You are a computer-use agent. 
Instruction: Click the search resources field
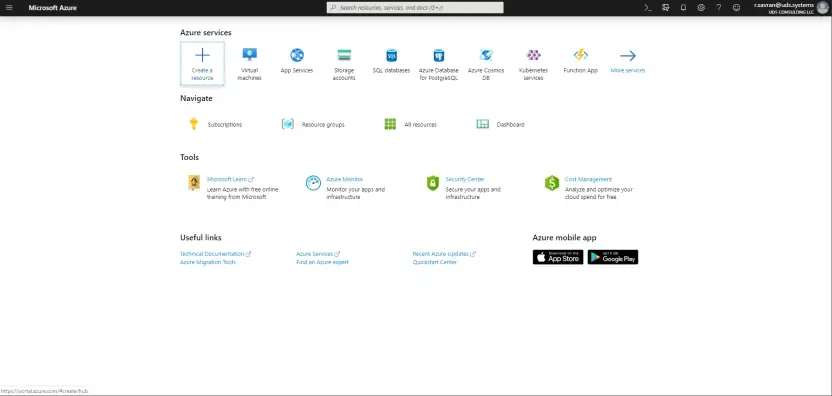[415, 8]
